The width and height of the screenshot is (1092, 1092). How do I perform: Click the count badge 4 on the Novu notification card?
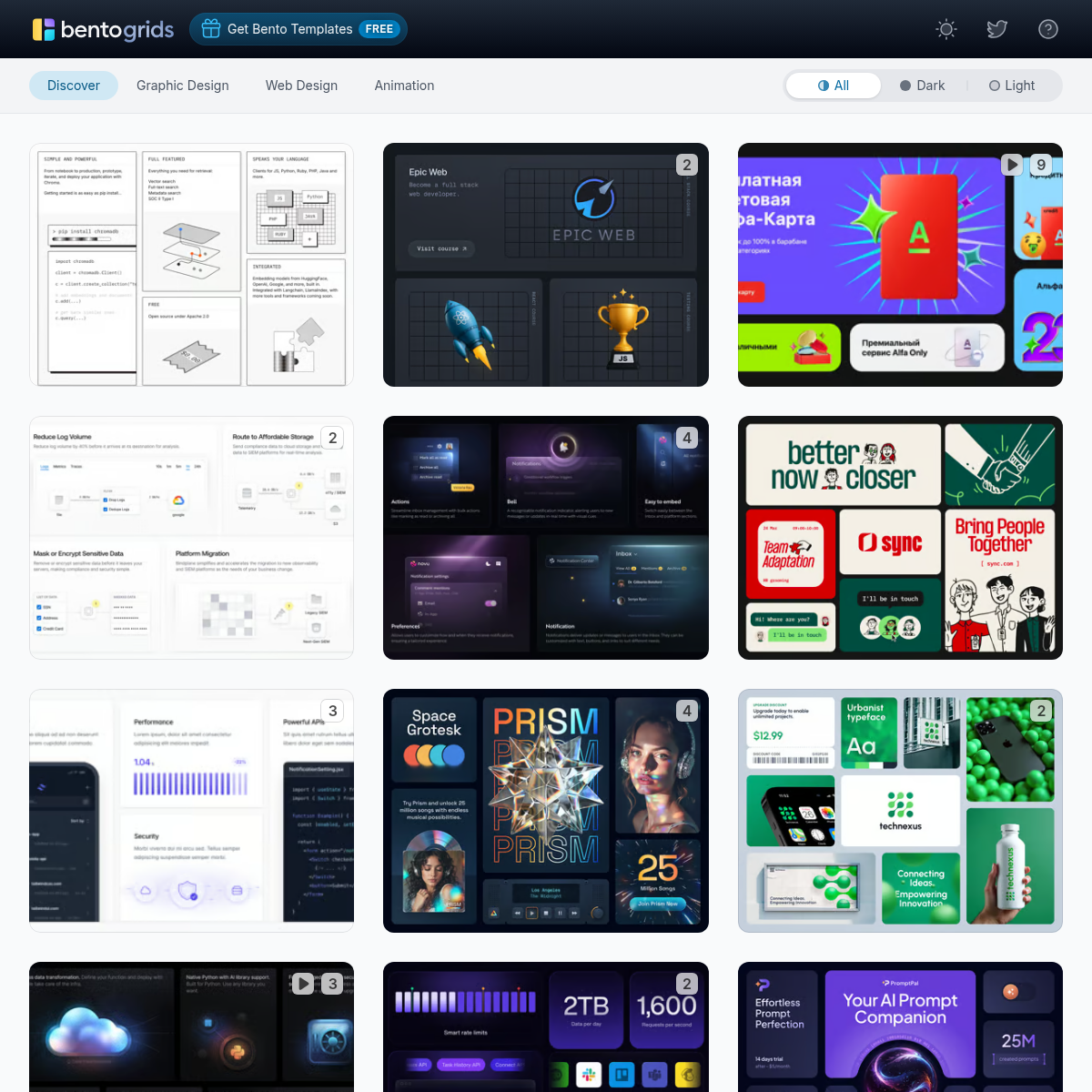[687, 438]
